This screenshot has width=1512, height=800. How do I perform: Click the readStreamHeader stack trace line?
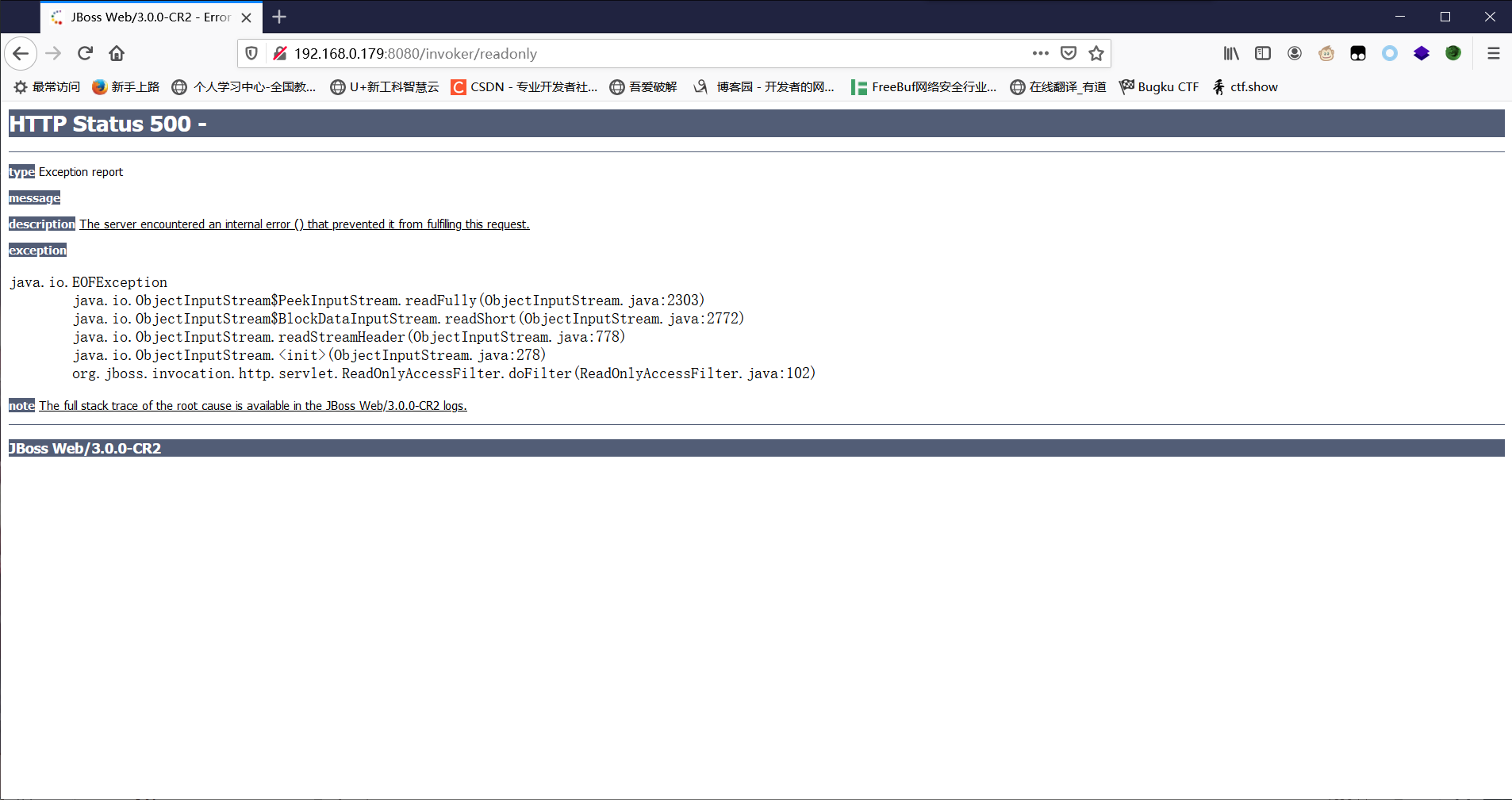(x=349, y=337)
